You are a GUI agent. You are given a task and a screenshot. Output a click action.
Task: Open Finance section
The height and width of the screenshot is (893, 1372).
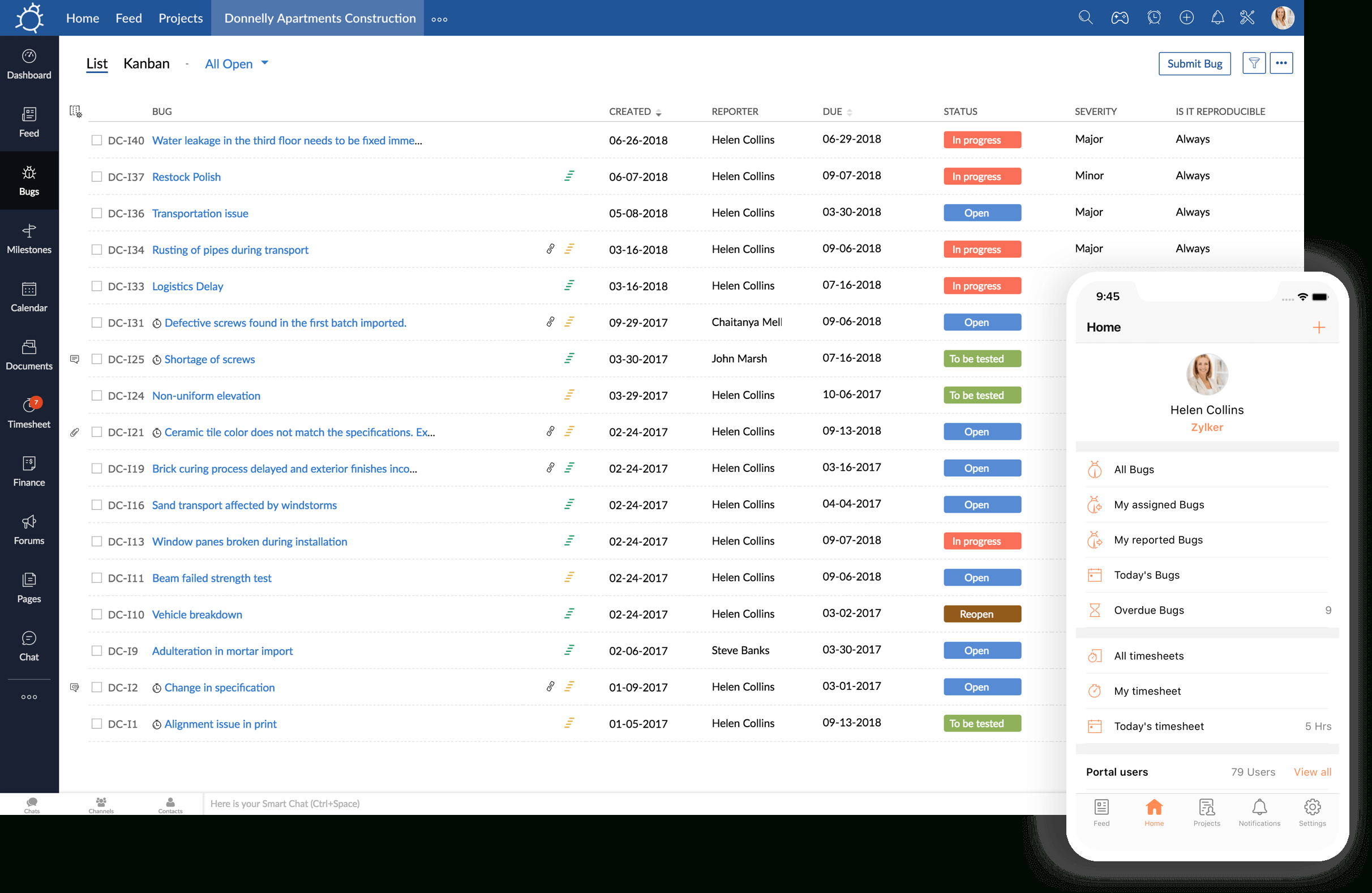coord(29,470)
